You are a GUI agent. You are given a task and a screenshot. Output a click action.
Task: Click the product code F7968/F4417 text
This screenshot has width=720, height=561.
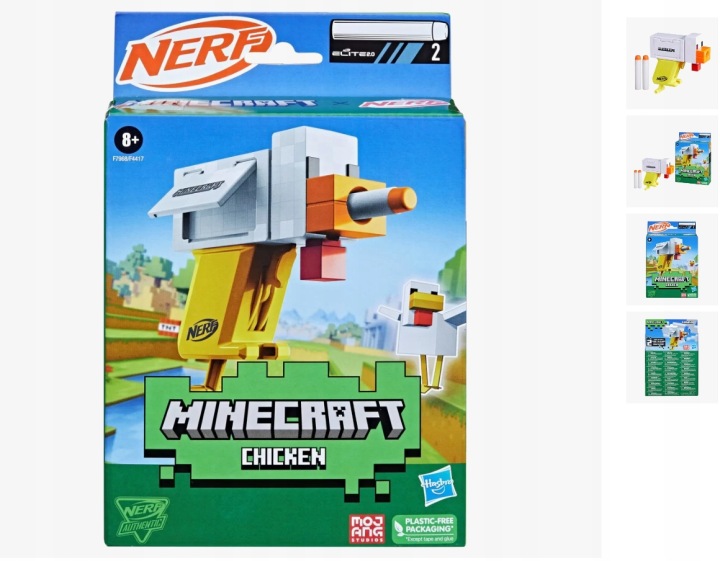coord(128,158)
